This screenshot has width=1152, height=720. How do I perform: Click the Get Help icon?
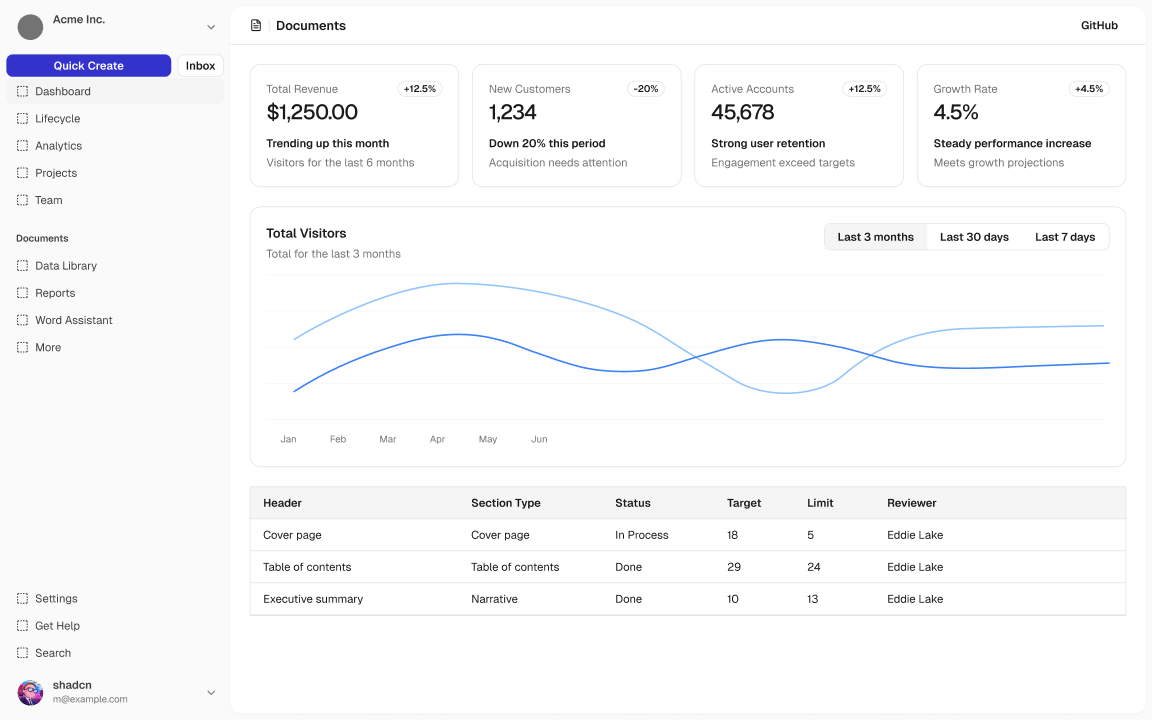click(23, 625)
